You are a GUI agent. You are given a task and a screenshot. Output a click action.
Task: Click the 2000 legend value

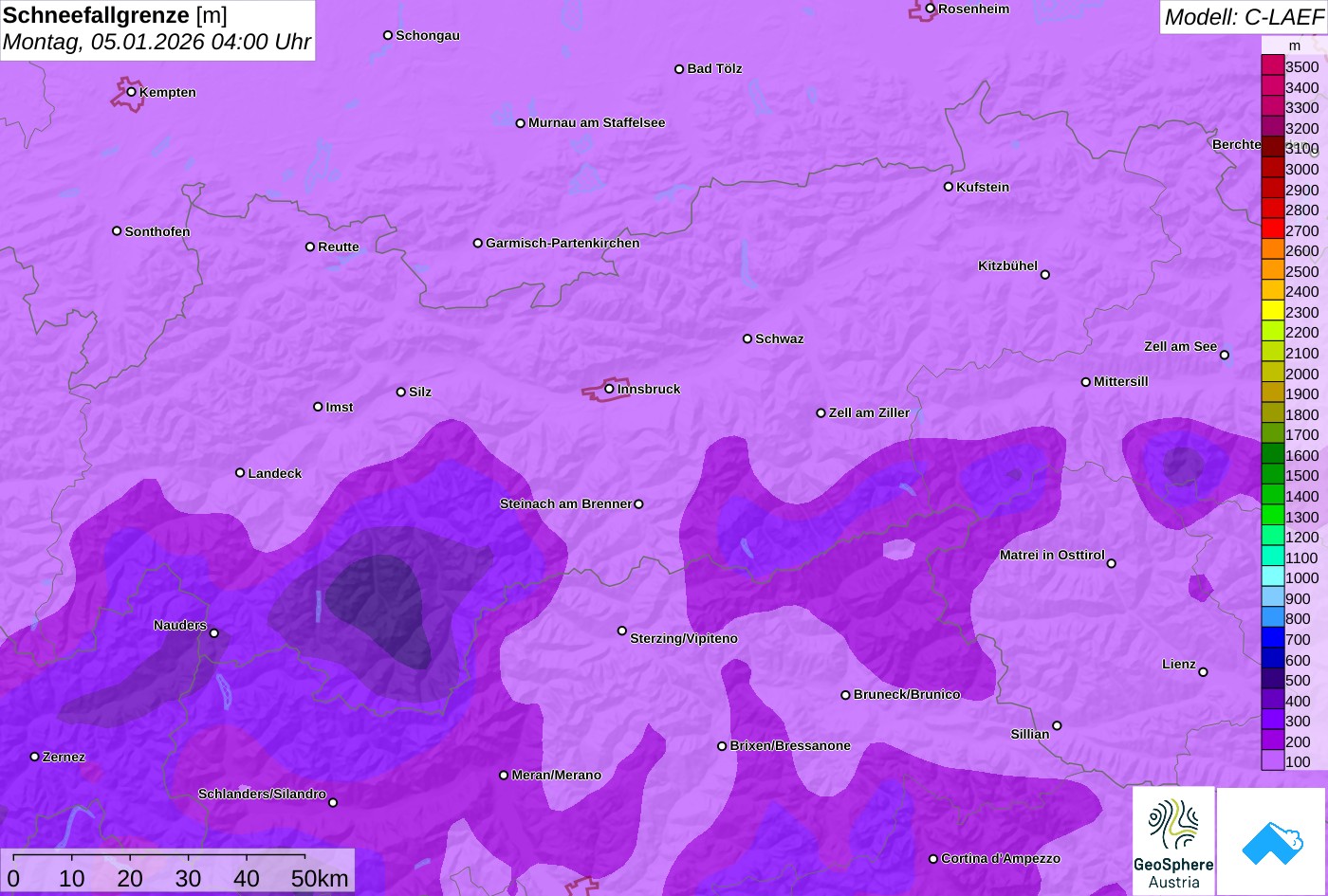click(1302, 374)
